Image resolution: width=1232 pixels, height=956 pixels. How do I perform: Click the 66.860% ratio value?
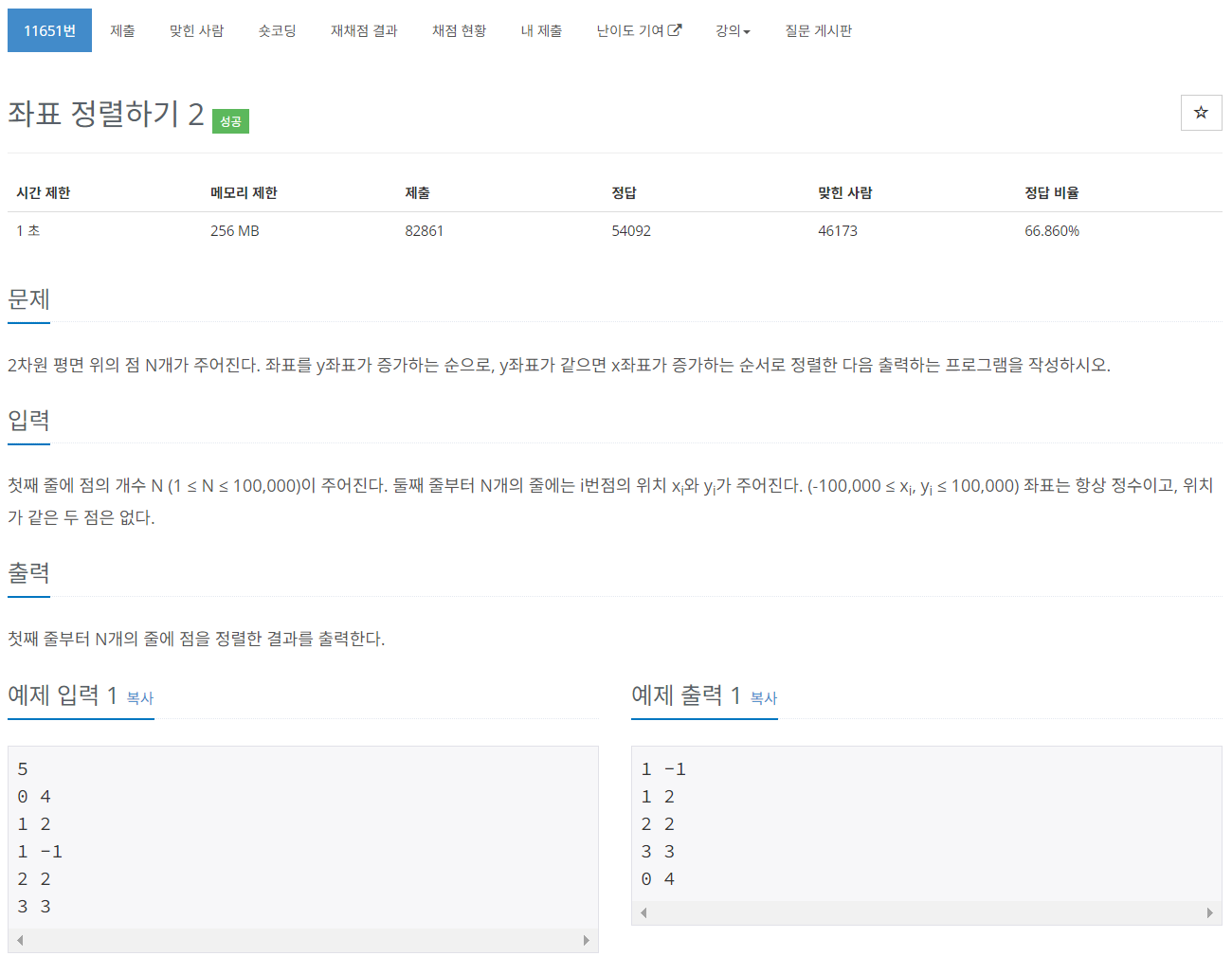pyautogui.click(x=1052, y=231)
